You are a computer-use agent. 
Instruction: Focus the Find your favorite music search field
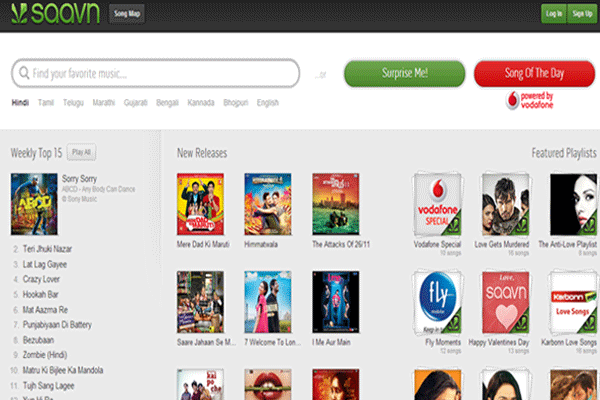(155, 73)
